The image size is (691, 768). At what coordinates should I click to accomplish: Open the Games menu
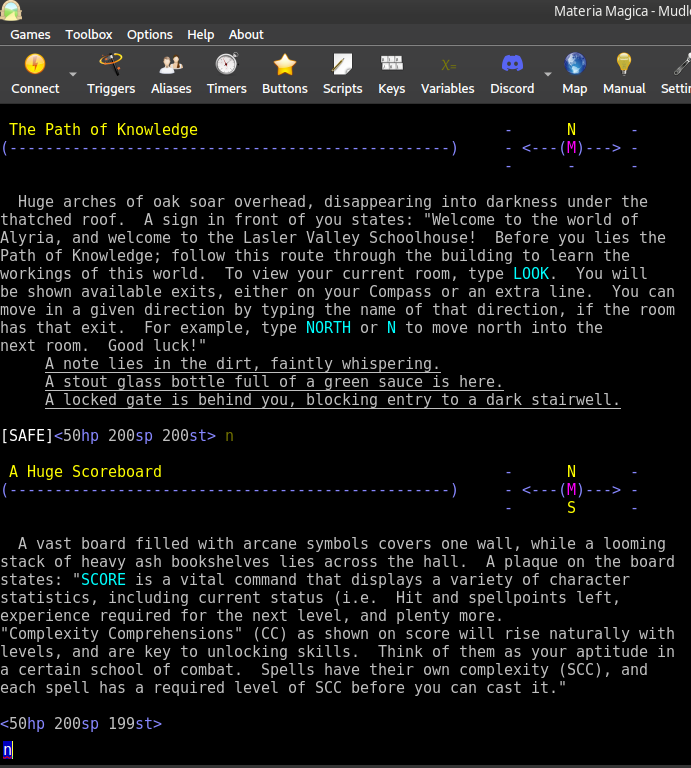[x=30, y=34]
